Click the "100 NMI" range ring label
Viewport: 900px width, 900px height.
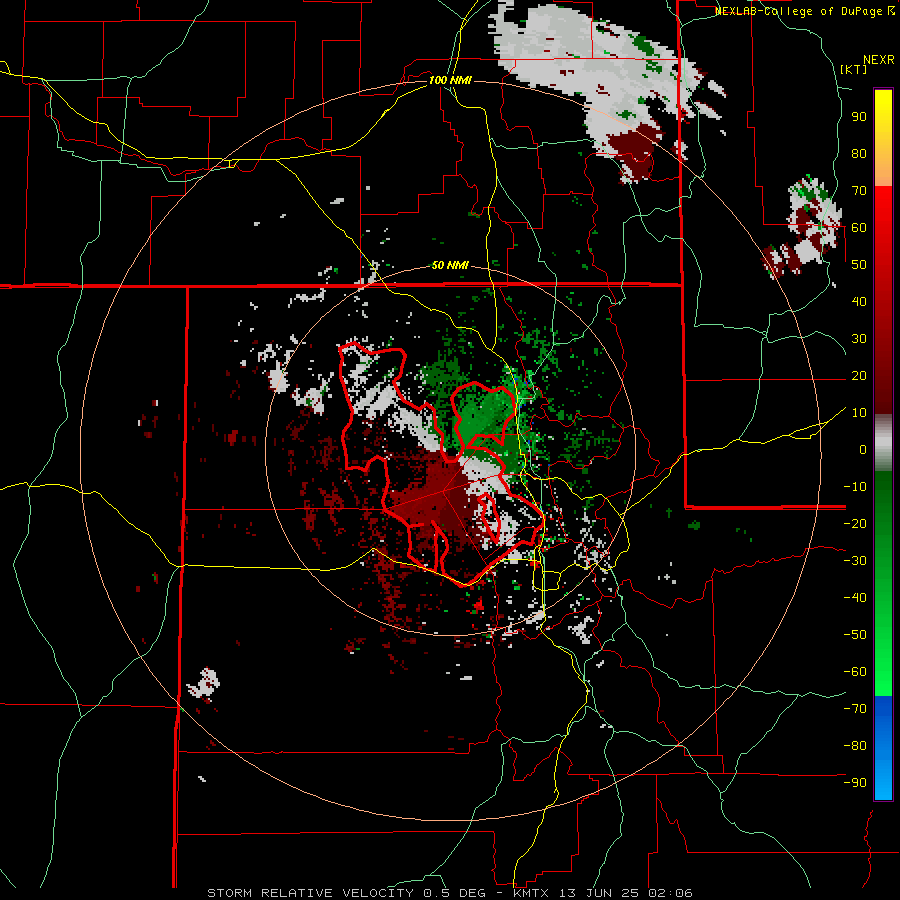pos(450,80)
